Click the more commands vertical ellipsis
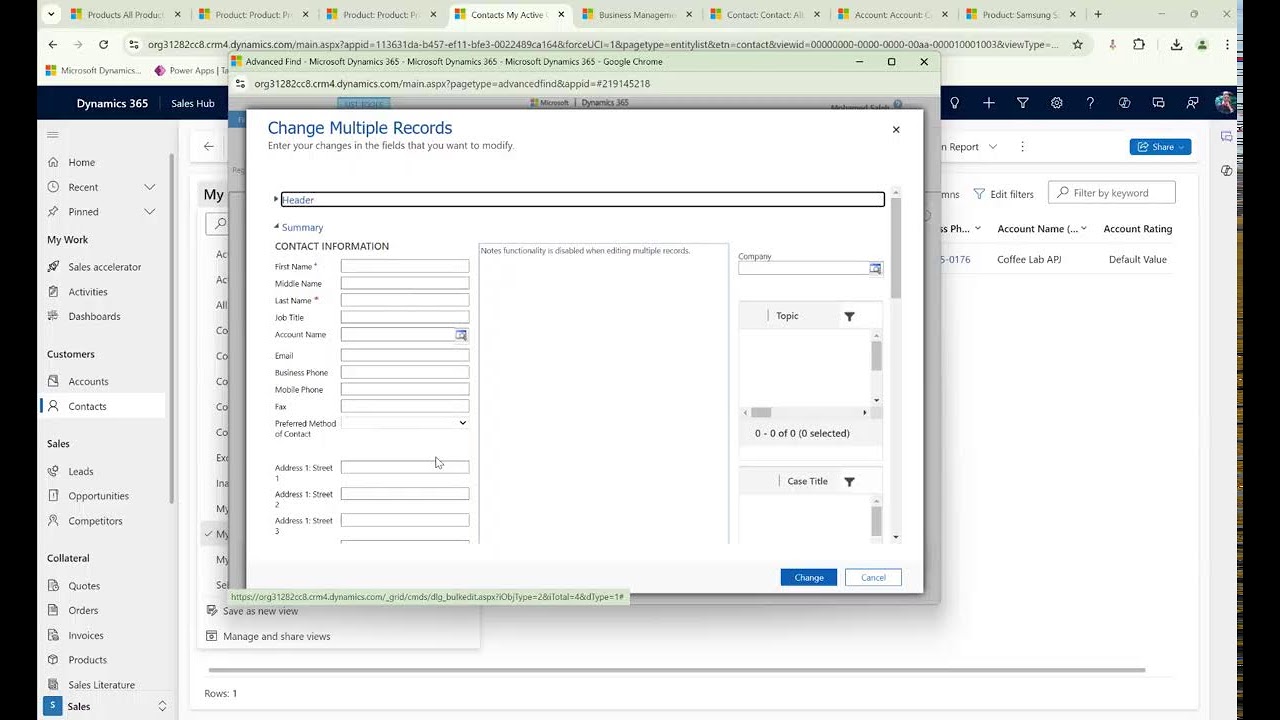The width and height of the screenshot is (1280, 720). click(x=1022, y=147)
